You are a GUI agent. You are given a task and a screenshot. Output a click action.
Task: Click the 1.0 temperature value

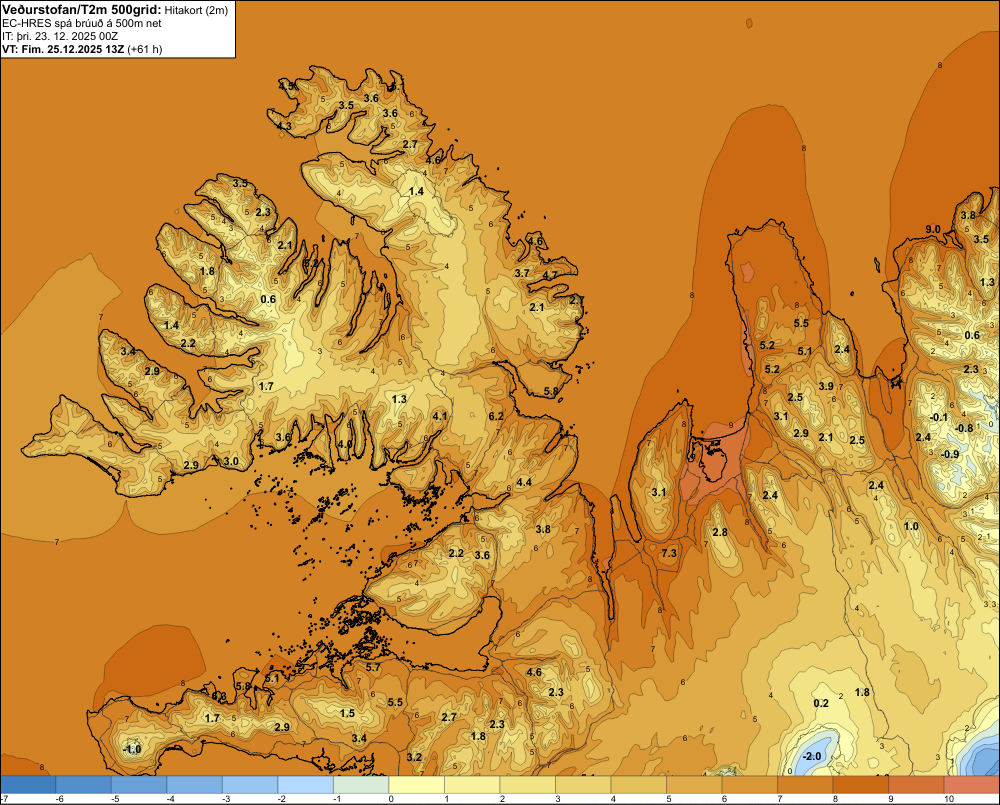tap(911, 526)
